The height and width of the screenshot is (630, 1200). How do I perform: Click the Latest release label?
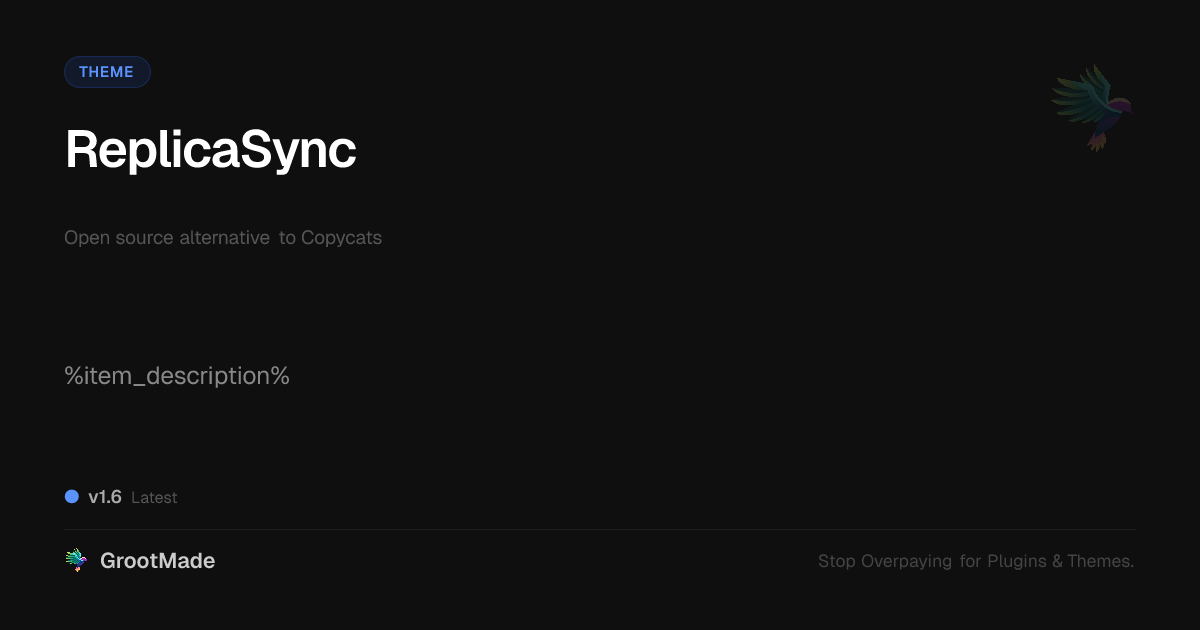(x=154, y=498)
